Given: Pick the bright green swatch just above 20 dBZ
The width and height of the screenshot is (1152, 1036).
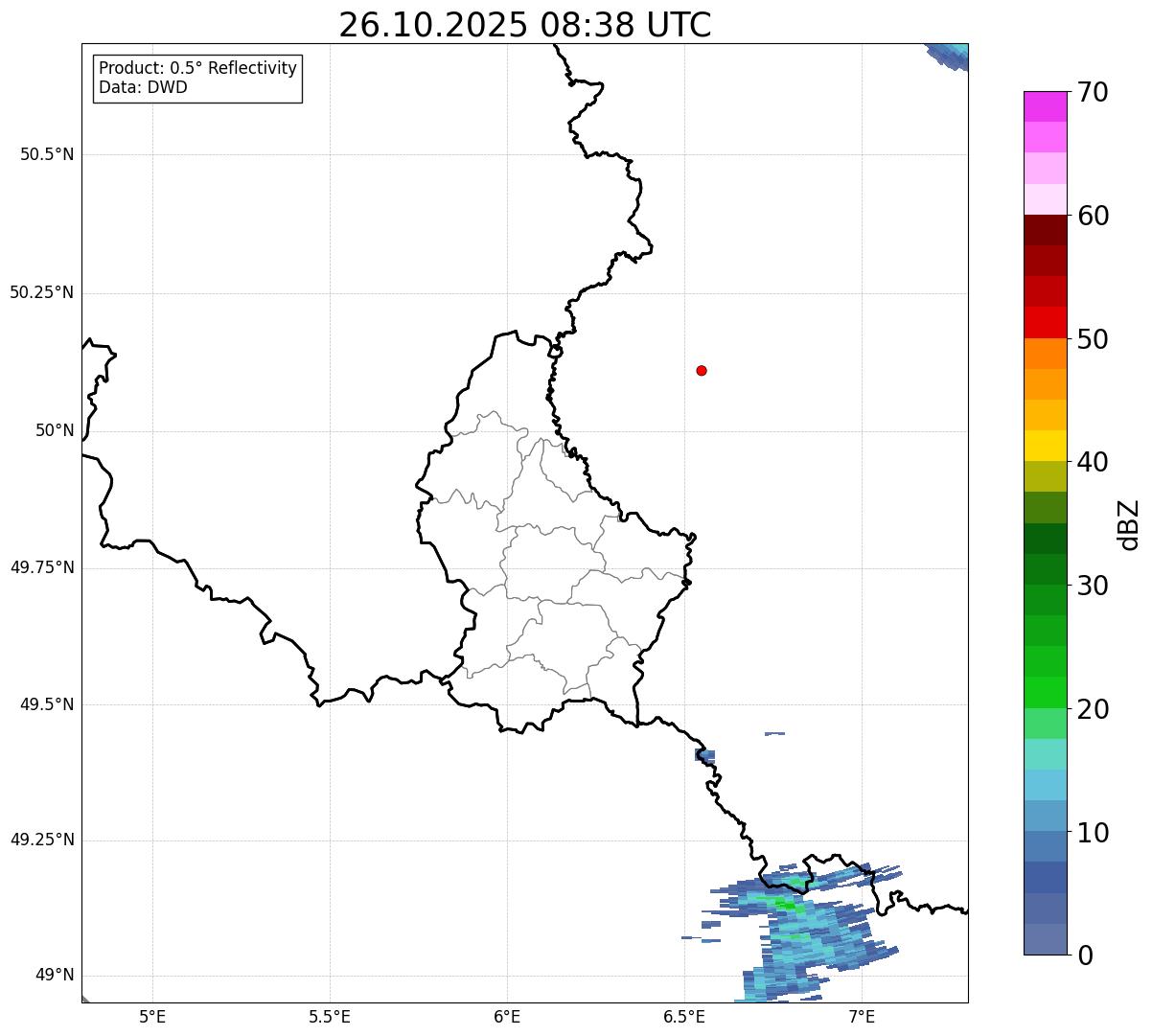Looking at the screenshot, I should click(1045, 693).
